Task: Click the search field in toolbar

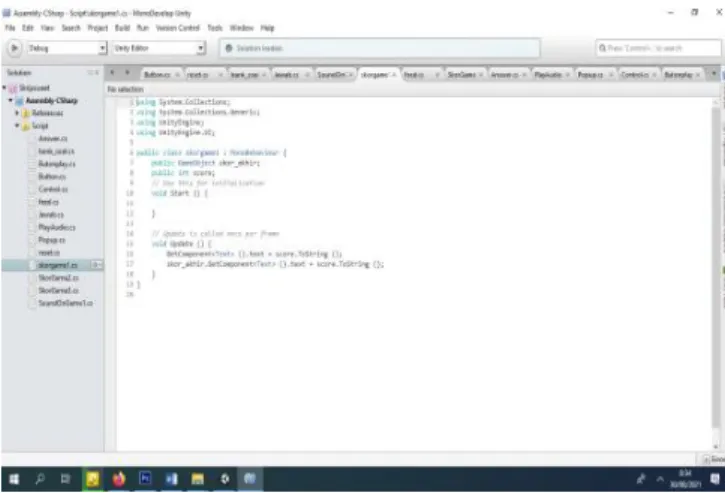Action: pos(658,48)
